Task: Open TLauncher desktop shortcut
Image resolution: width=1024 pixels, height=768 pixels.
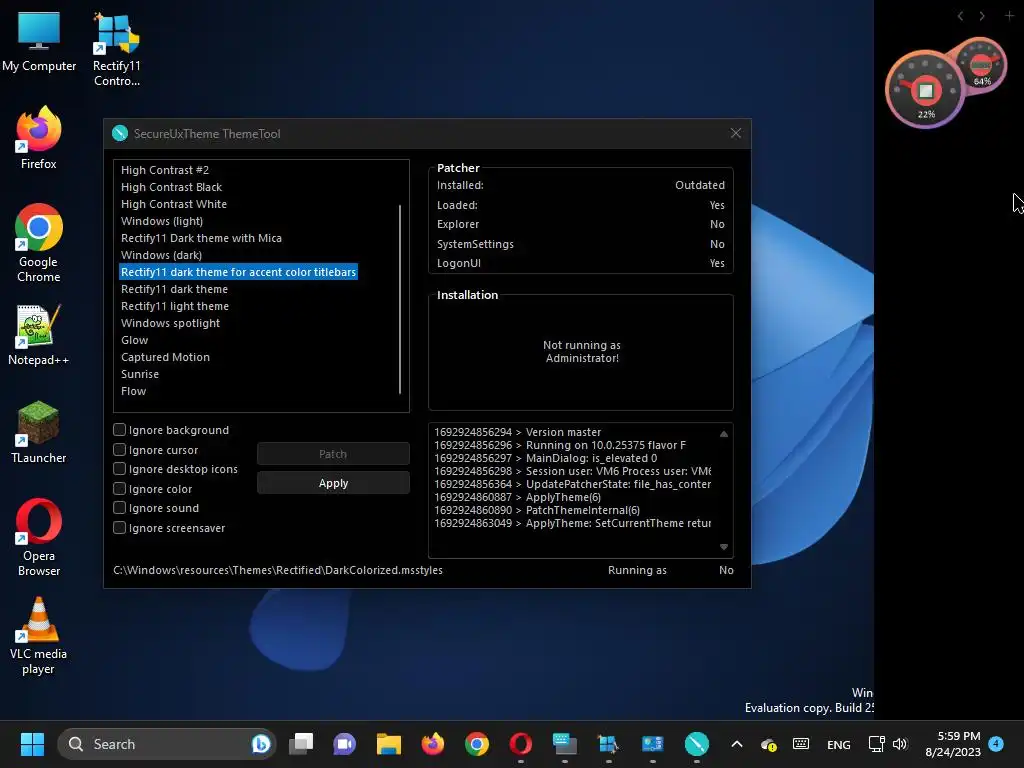Action: point(39,432)
